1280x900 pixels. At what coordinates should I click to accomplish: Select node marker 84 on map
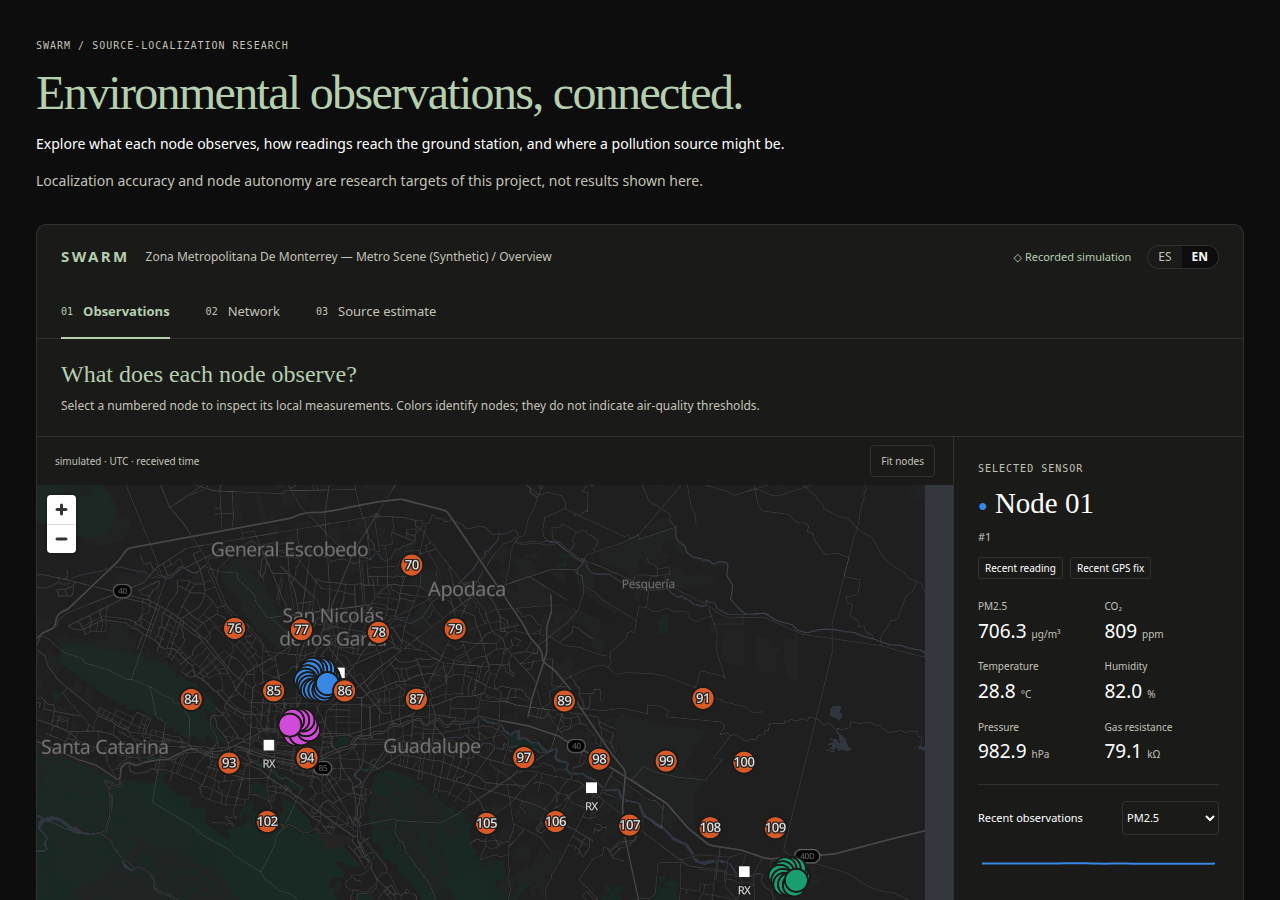(191, 699)
